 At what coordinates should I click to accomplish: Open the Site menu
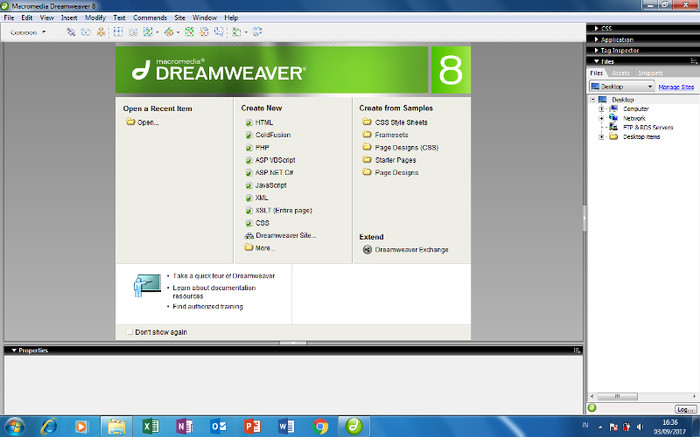pos(179,18)
